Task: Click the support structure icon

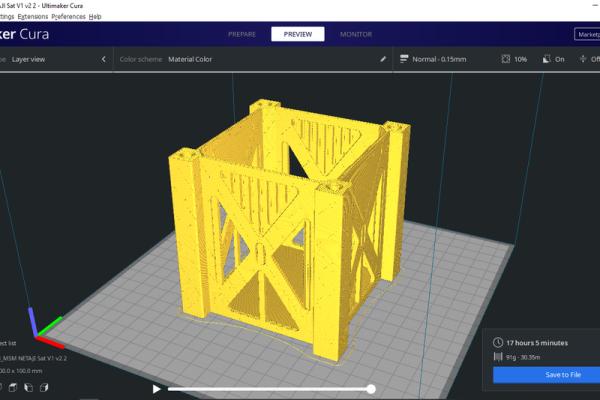Action: (x=546, y=59)
